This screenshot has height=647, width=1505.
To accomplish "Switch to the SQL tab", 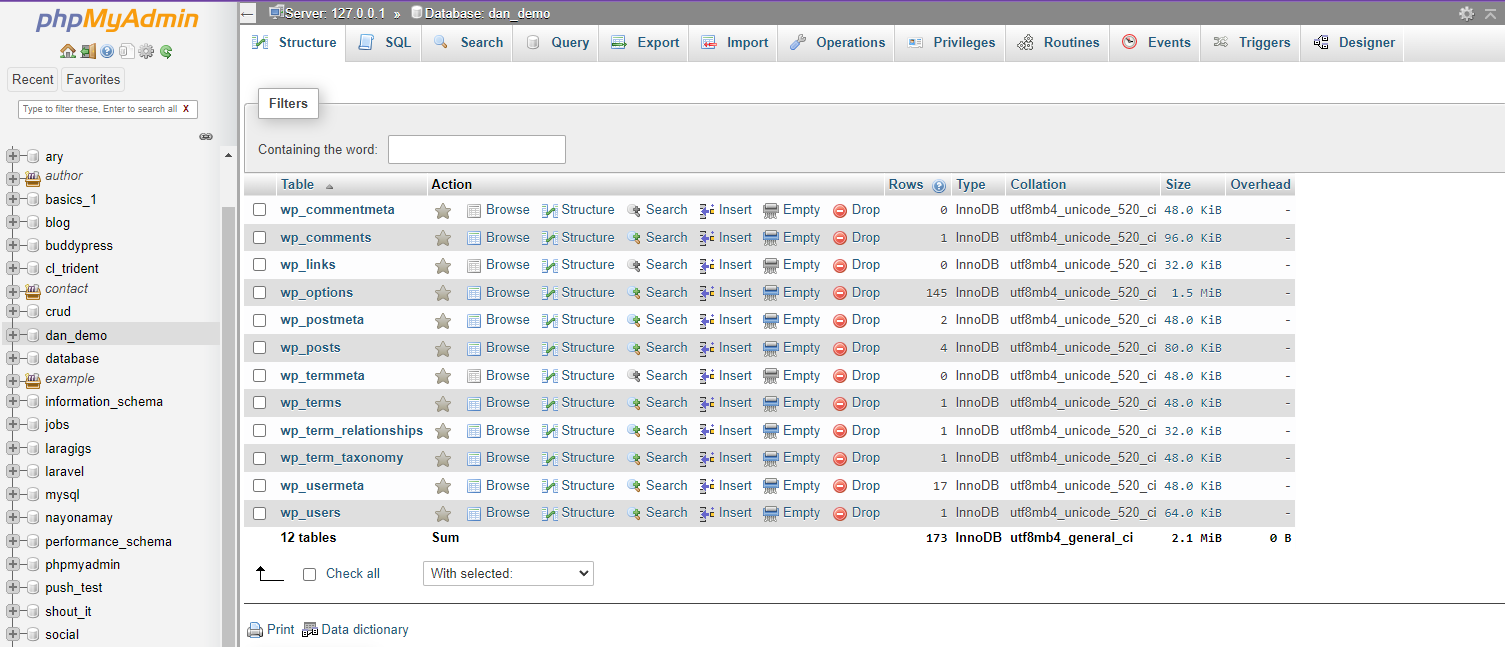I will tap(385, 43).
